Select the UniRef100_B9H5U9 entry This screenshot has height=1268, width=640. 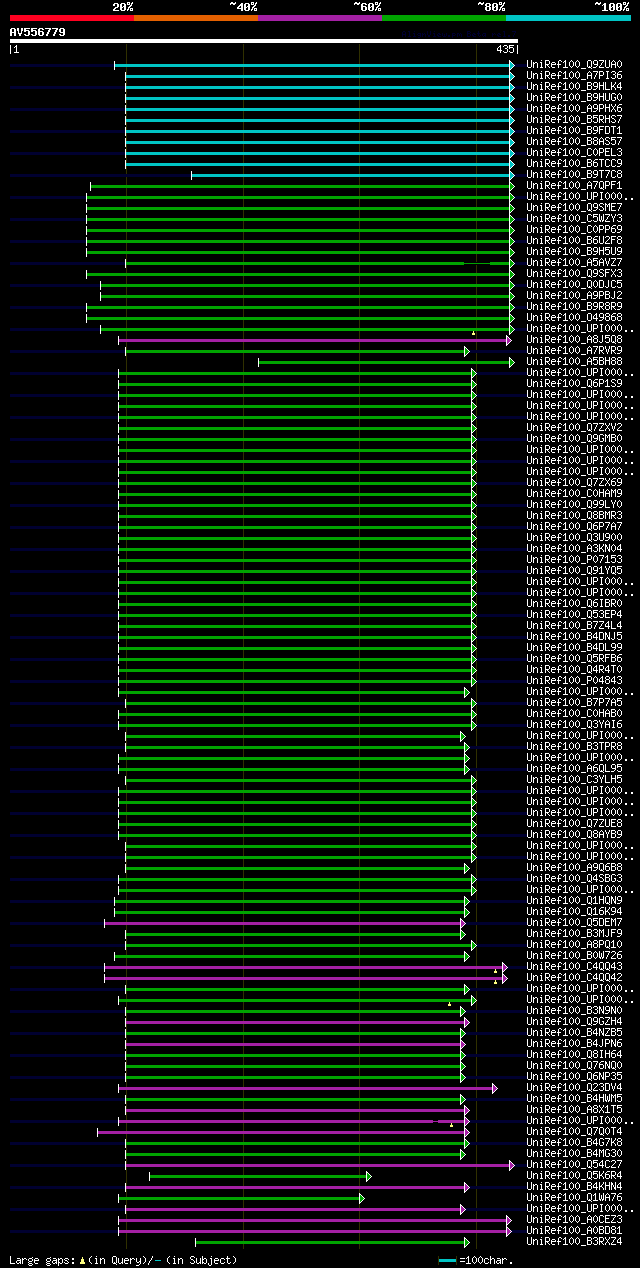(x=574, y=252)
